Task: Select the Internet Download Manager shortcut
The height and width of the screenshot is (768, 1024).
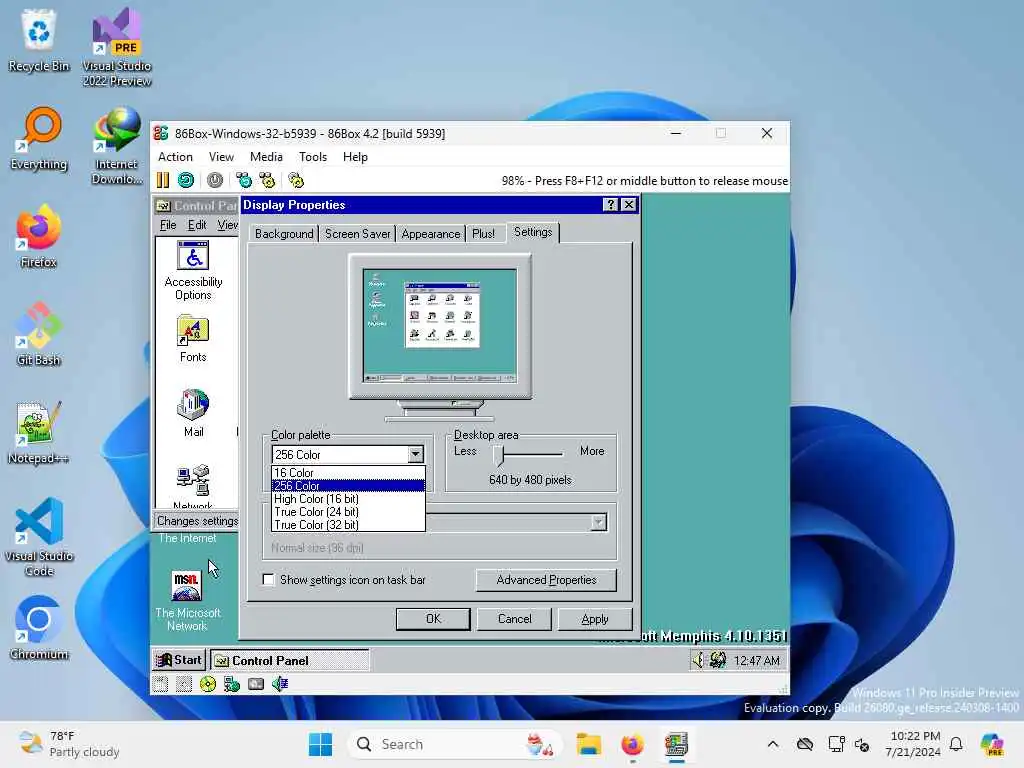Action: click(117, 146)
